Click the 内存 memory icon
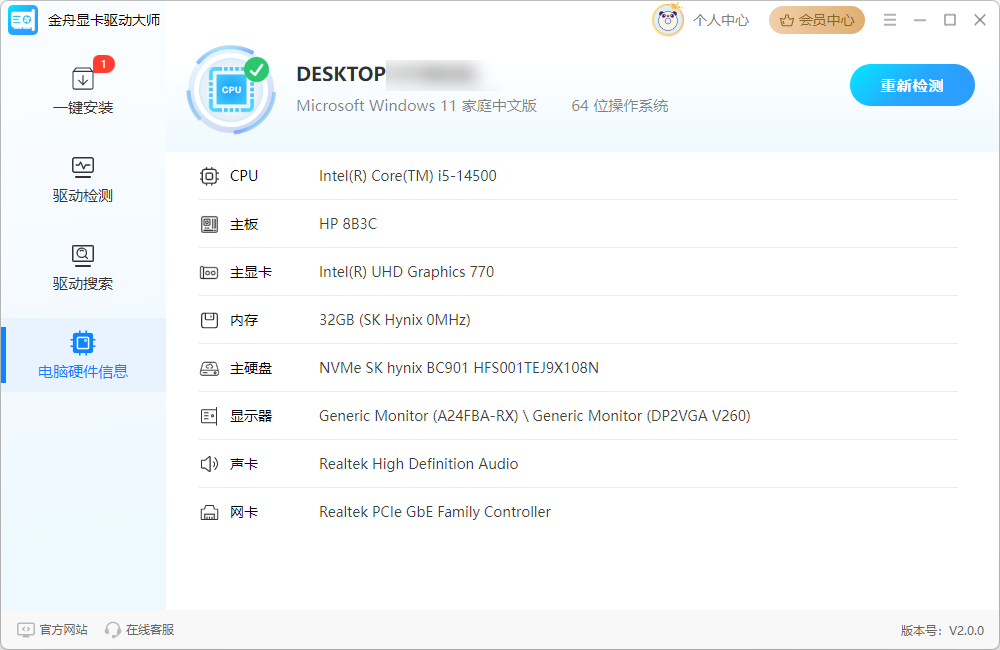The width and height of the screenshot is (1000, 650). pos(209,320)
